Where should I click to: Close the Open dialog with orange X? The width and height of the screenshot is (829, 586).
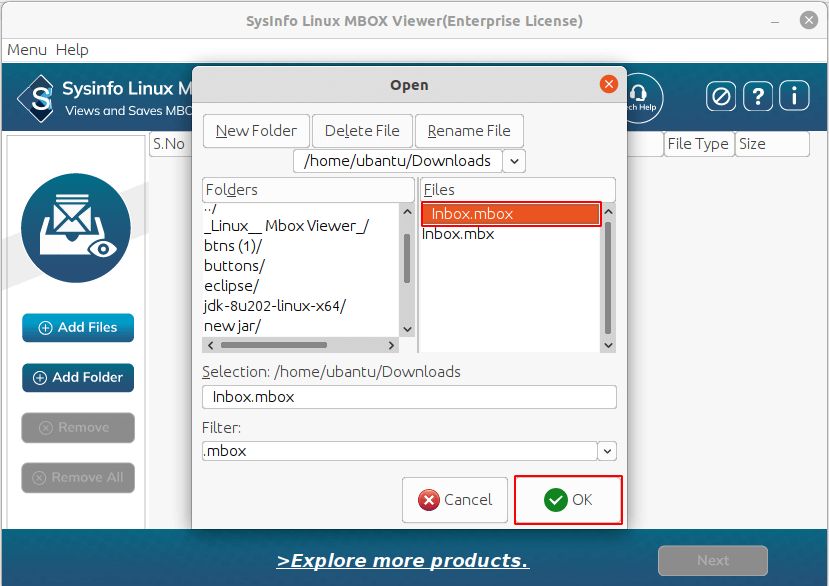click(x=609, y=84)
